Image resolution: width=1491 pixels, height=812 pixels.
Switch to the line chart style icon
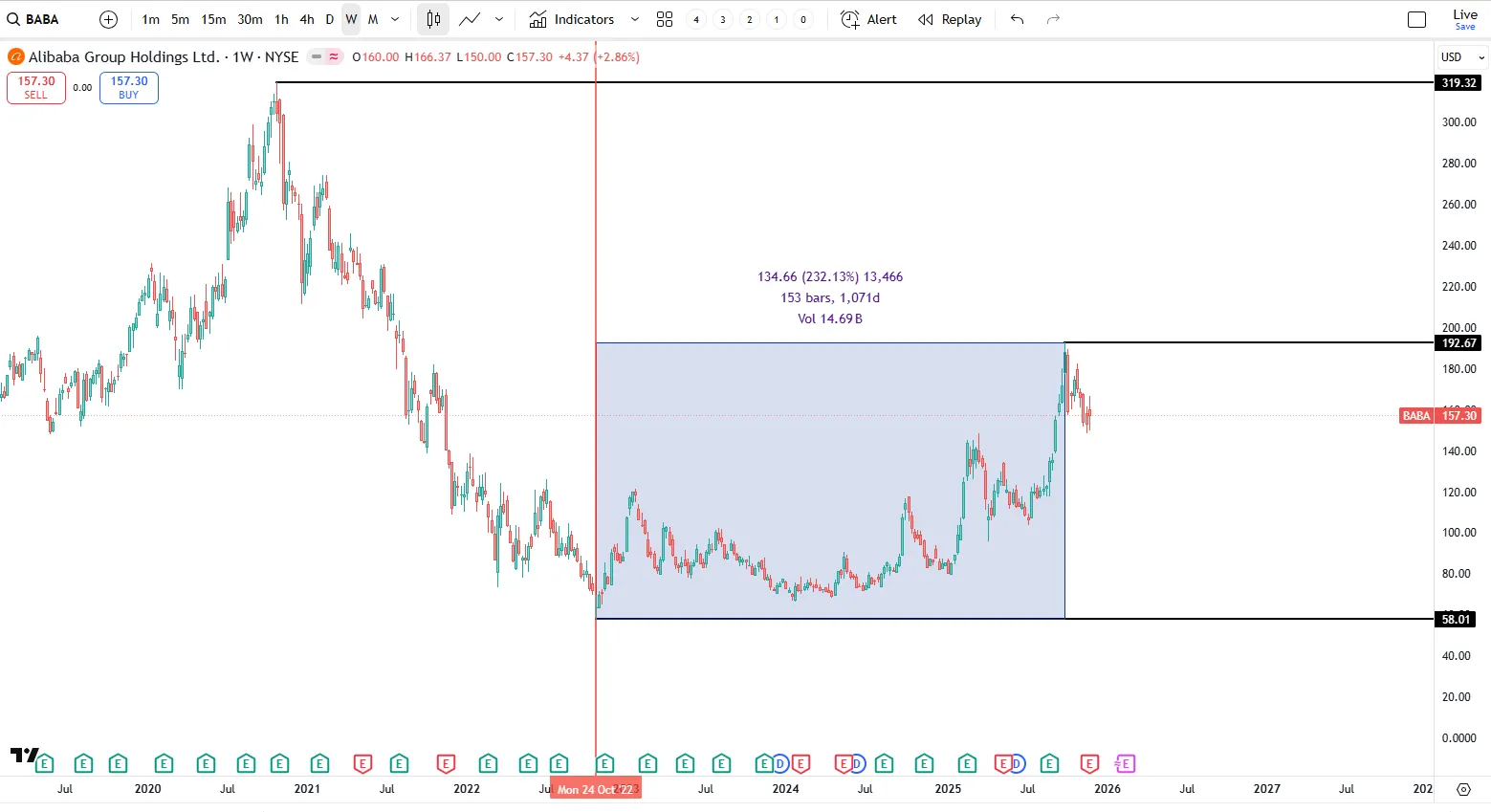[x=470, y=19]
